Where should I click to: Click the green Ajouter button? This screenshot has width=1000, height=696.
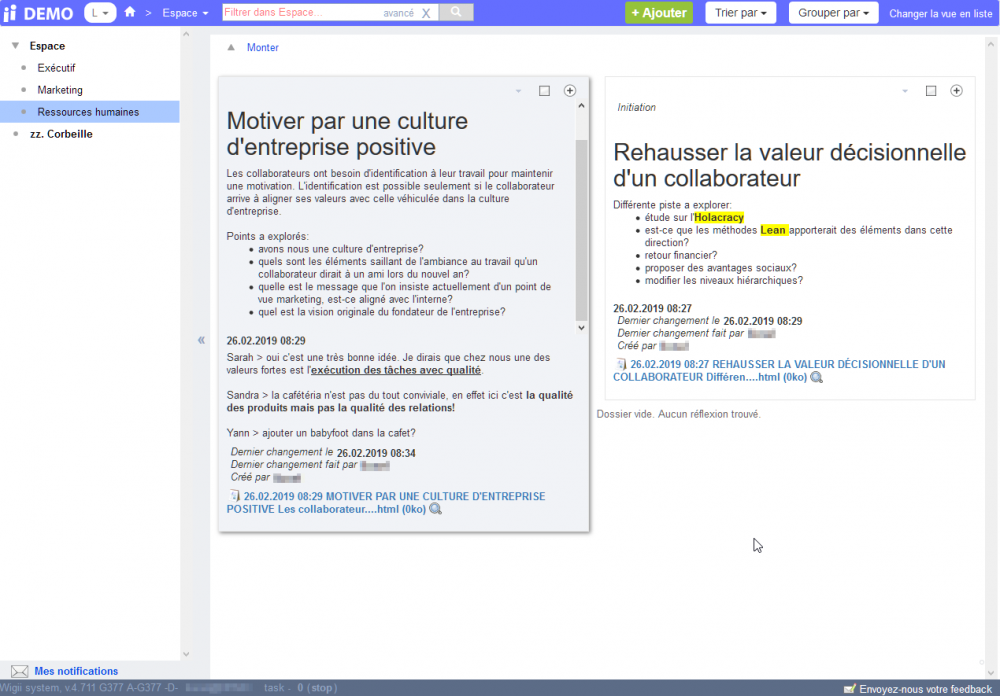click(x=658, y=13)
